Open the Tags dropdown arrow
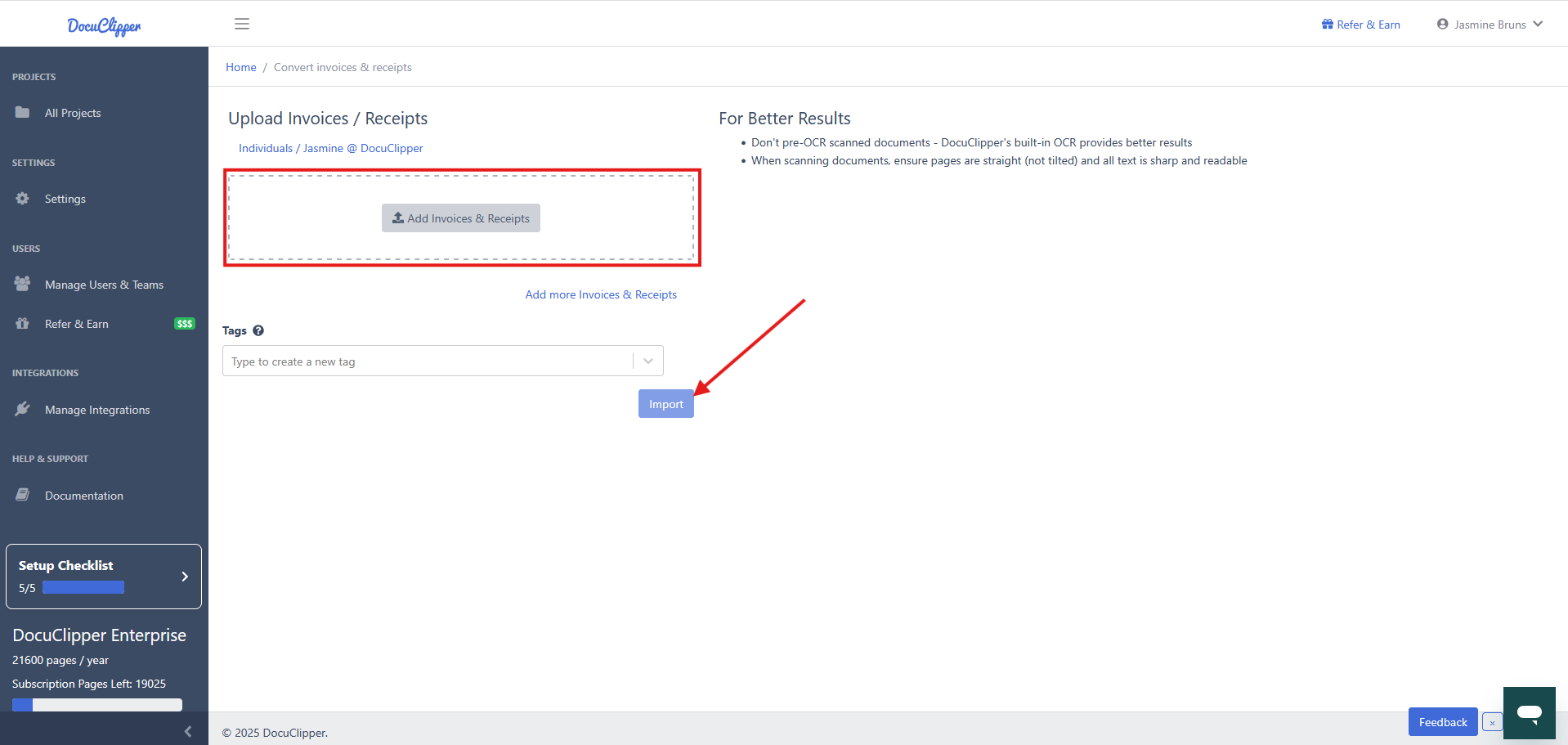 [647, 361]
